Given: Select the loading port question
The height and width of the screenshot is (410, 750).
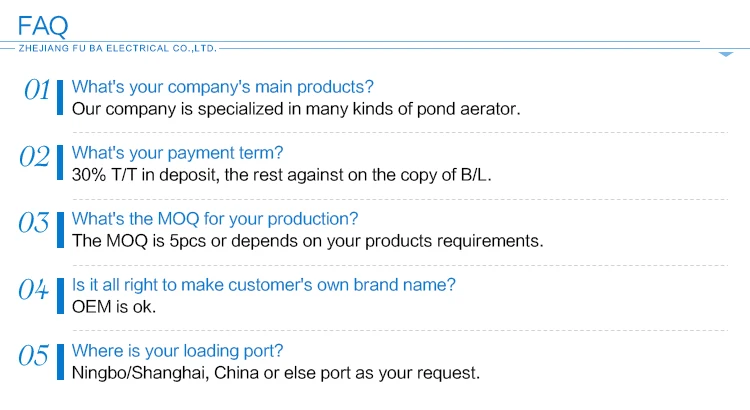Looking at the screenshot, I should (x=178, y=351).
